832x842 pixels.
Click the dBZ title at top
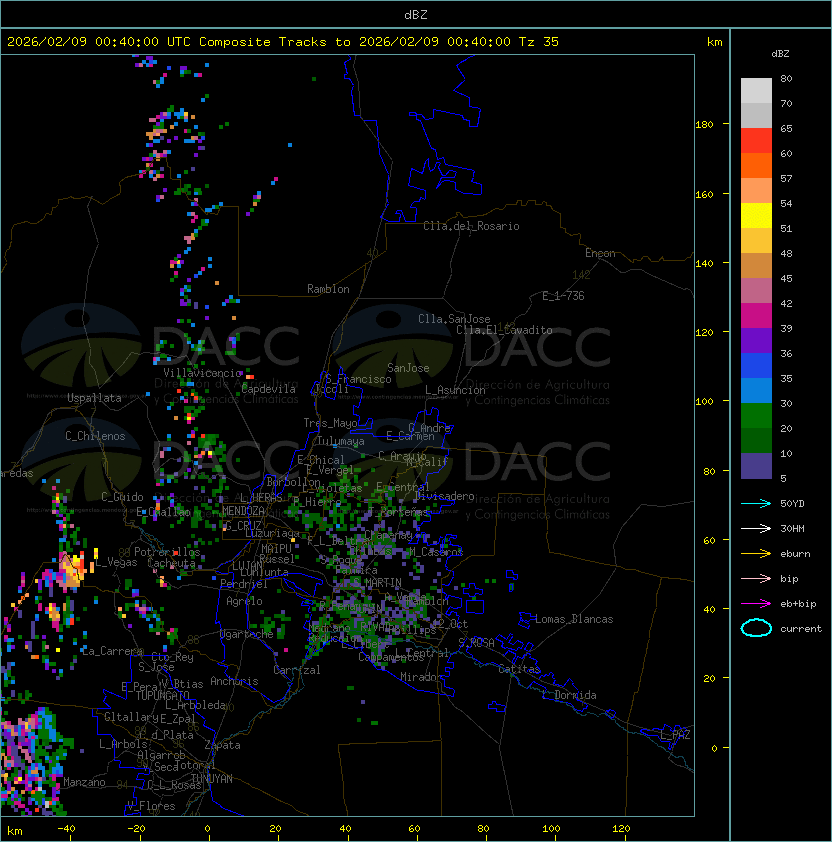416,14
